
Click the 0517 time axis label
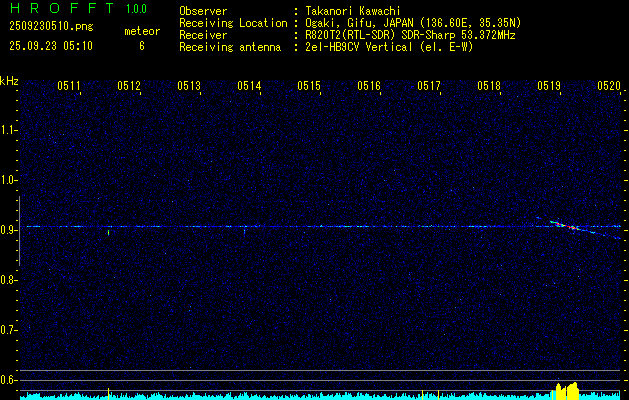[x=429, y=85]
